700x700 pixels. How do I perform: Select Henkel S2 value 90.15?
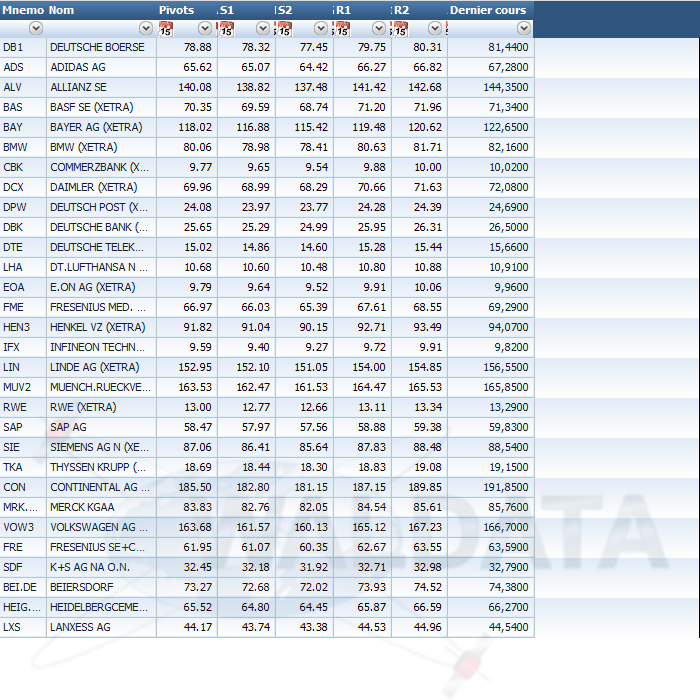[304, 327]
